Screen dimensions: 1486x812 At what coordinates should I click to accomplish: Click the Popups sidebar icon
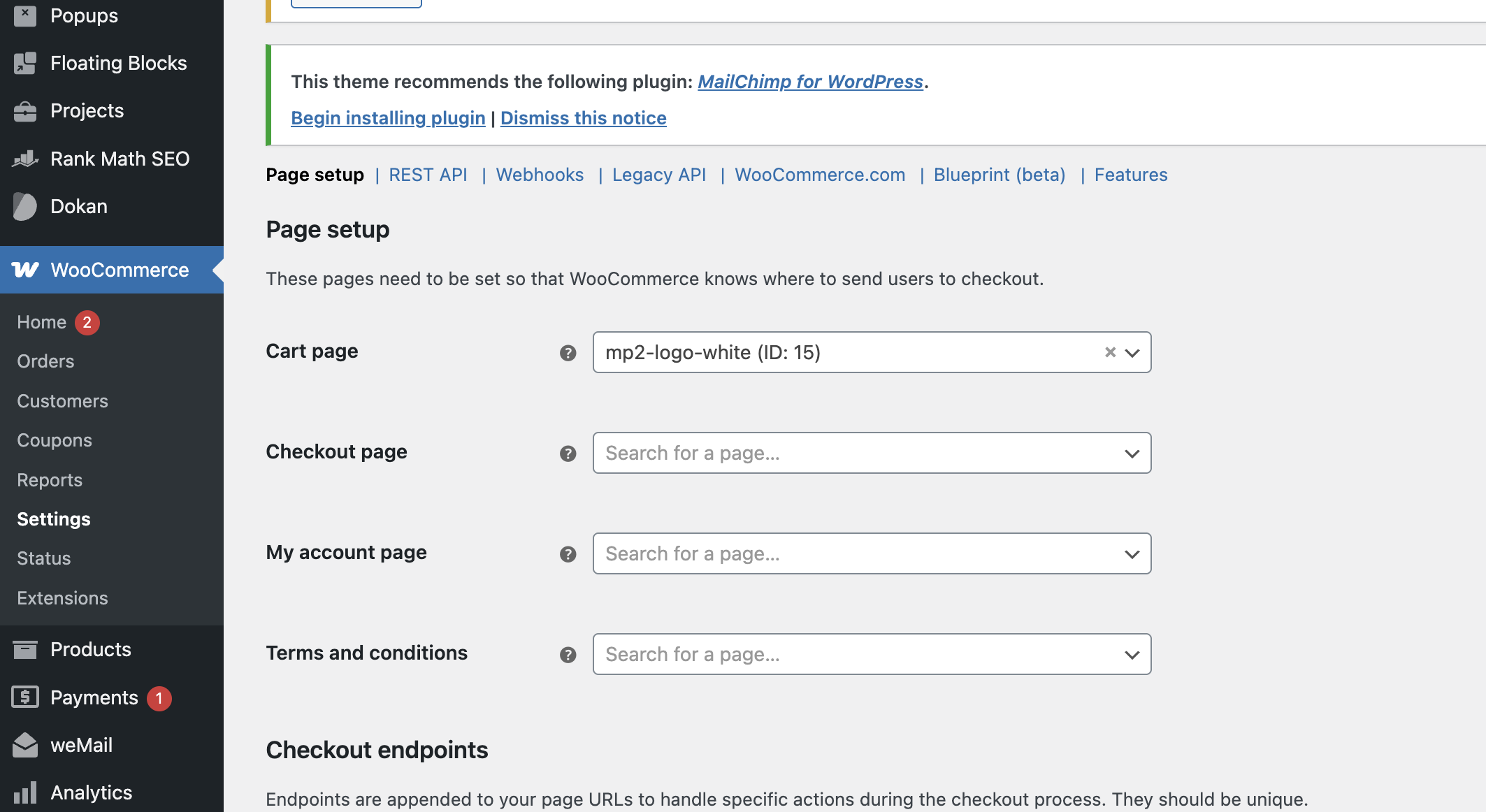click(25, 15)
